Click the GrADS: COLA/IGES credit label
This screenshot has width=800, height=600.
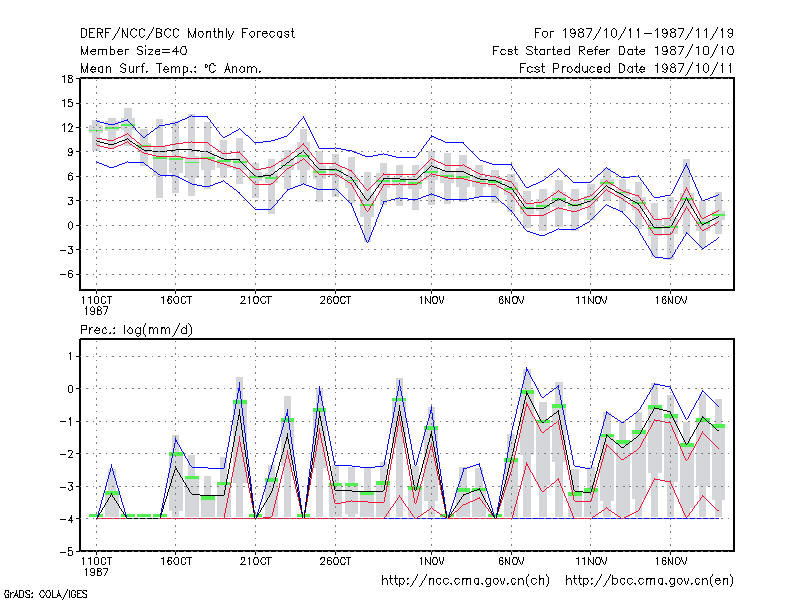45,594
